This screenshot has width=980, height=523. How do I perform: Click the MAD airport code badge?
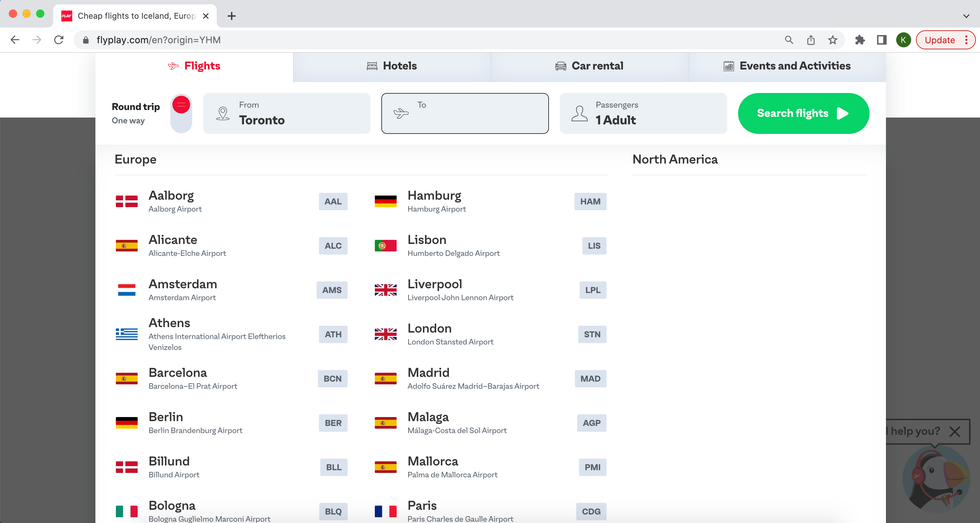point(591,379)
